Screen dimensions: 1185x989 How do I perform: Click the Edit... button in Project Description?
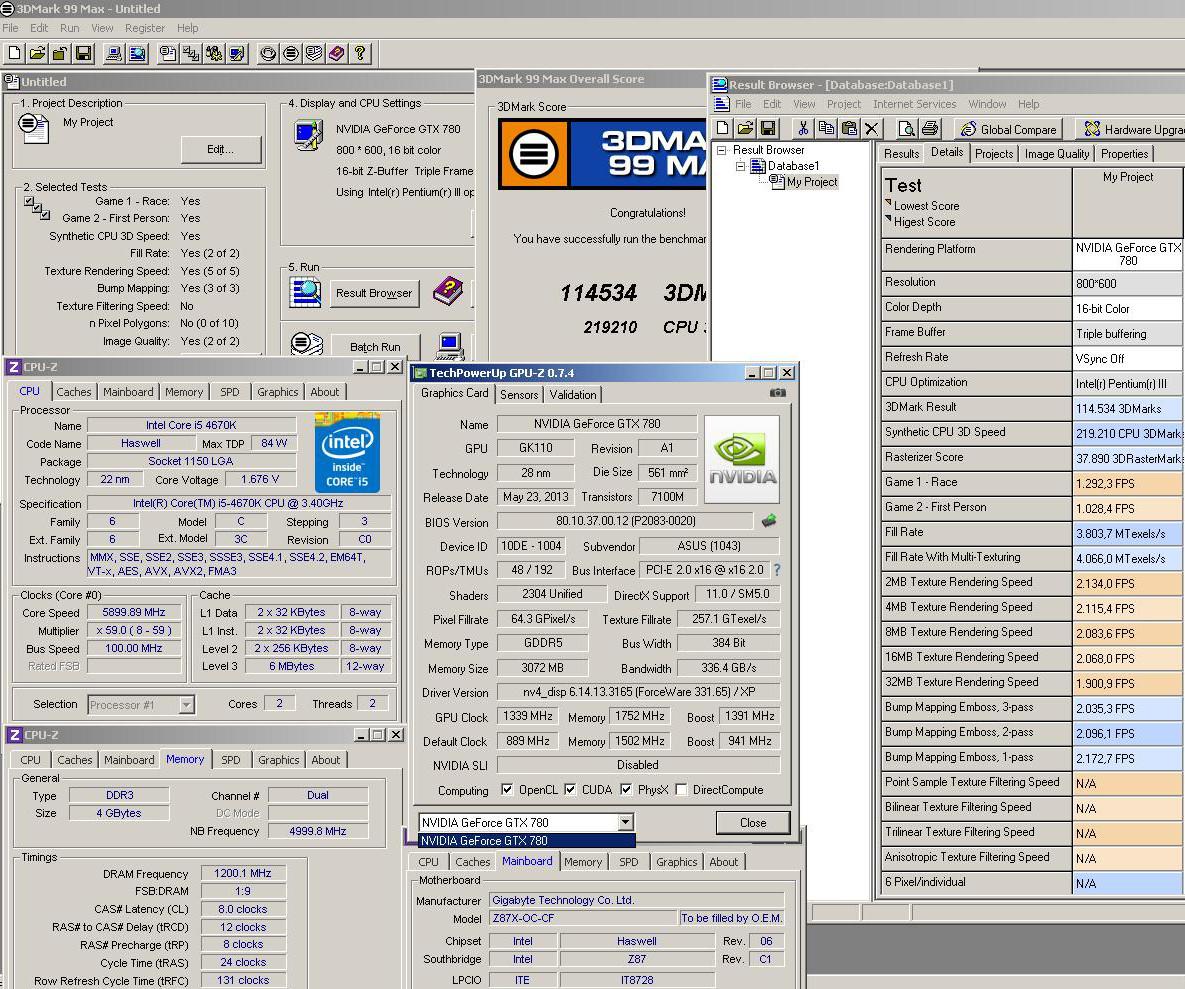(x=221, y=150)
